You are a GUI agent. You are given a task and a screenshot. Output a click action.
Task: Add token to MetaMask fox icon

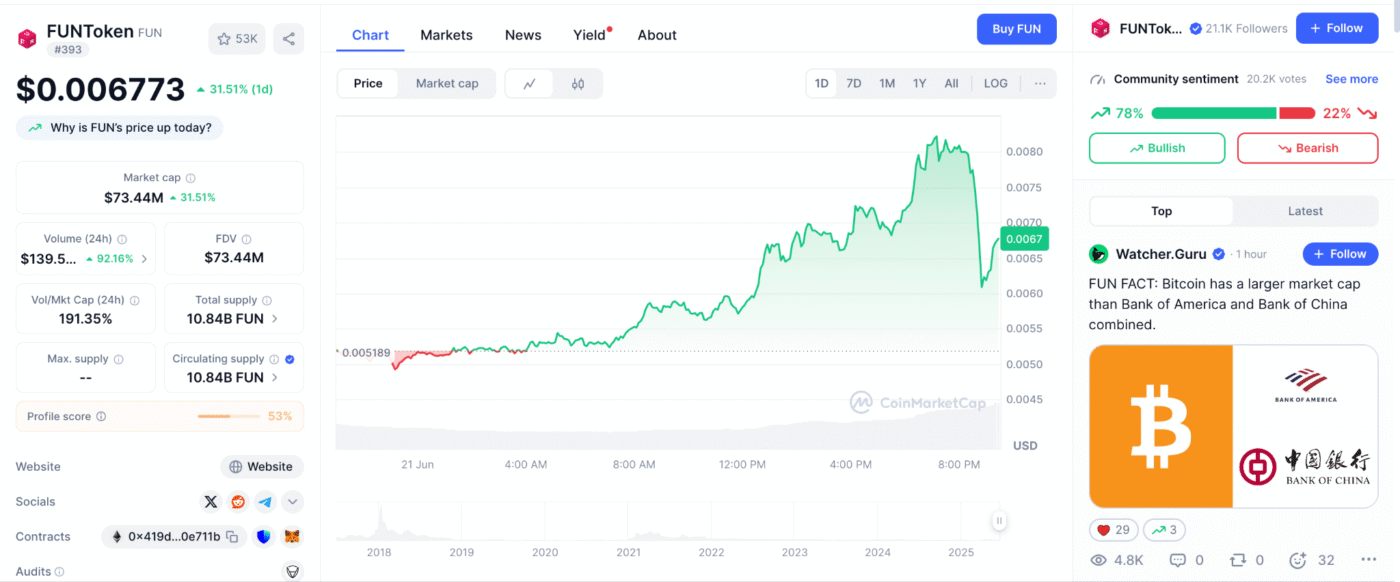(292, 537)
